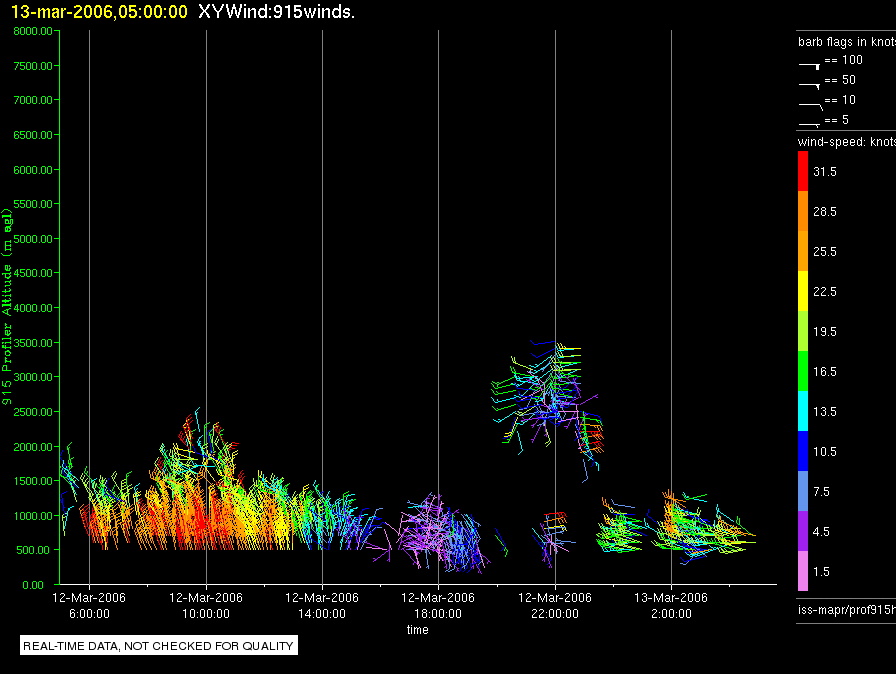Click the orange 25.5 knots swatch

(x=803, y=251)
